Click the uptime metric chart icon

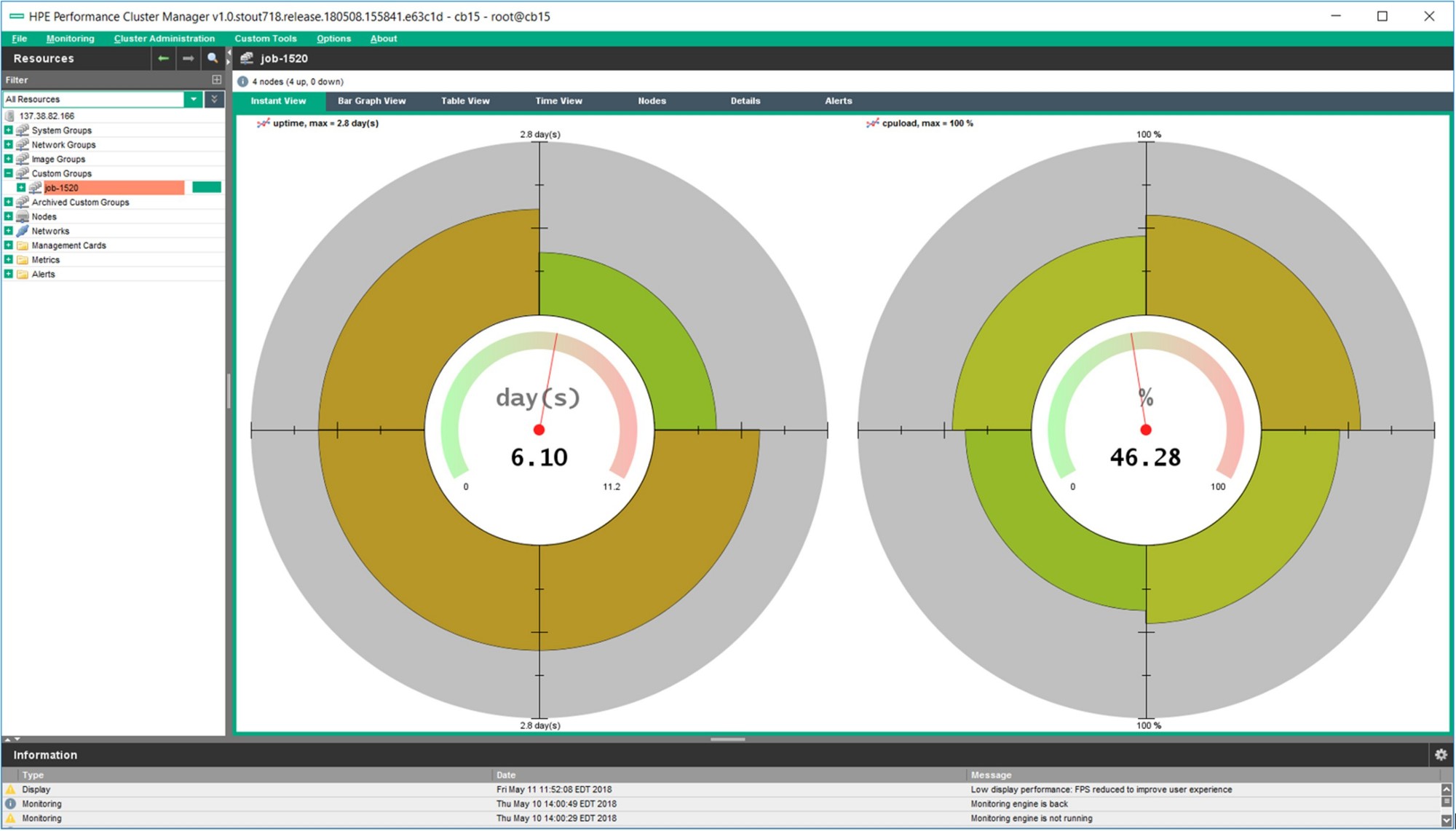[263, 123]
